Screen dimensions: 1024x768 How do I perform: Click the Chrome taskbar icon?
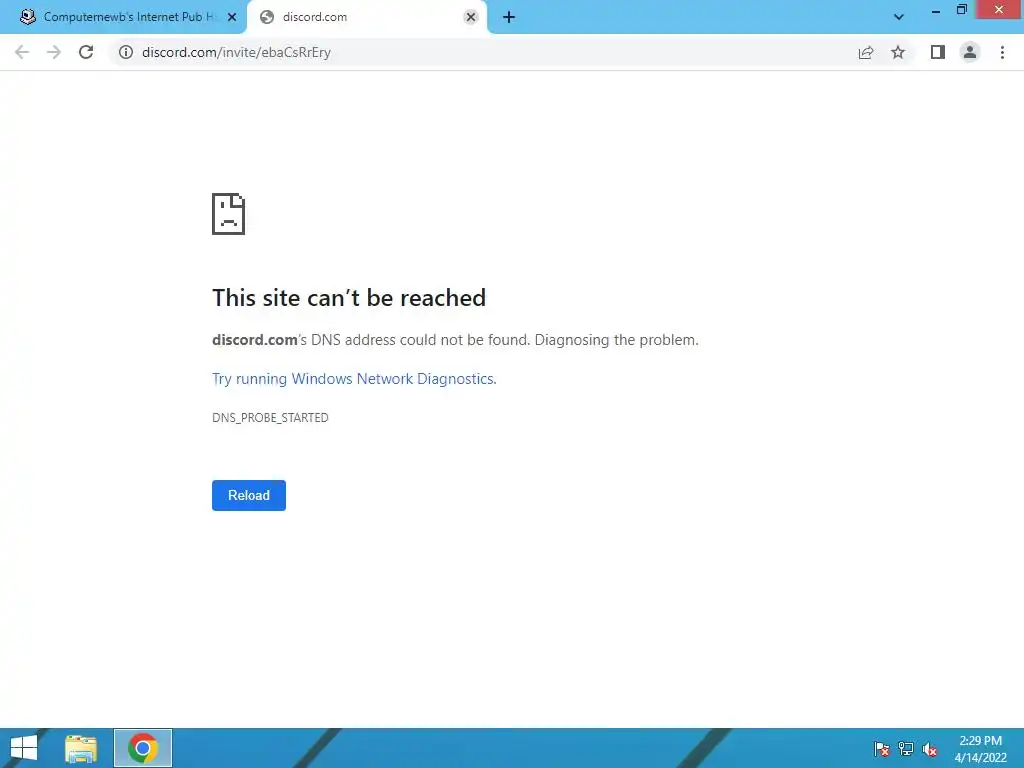[143, 748]
